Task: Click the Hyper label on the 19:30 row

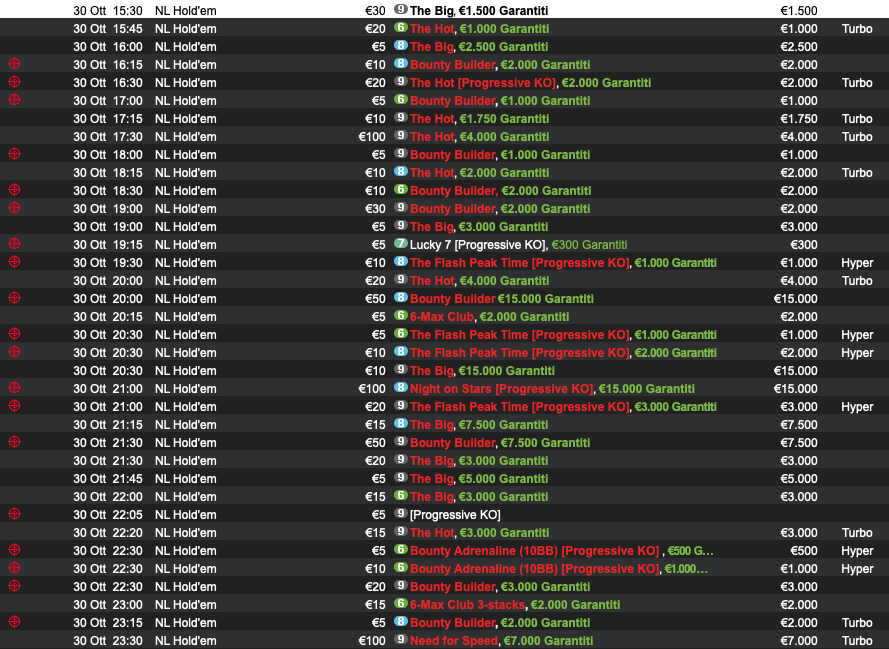Action: pos(857,263)
